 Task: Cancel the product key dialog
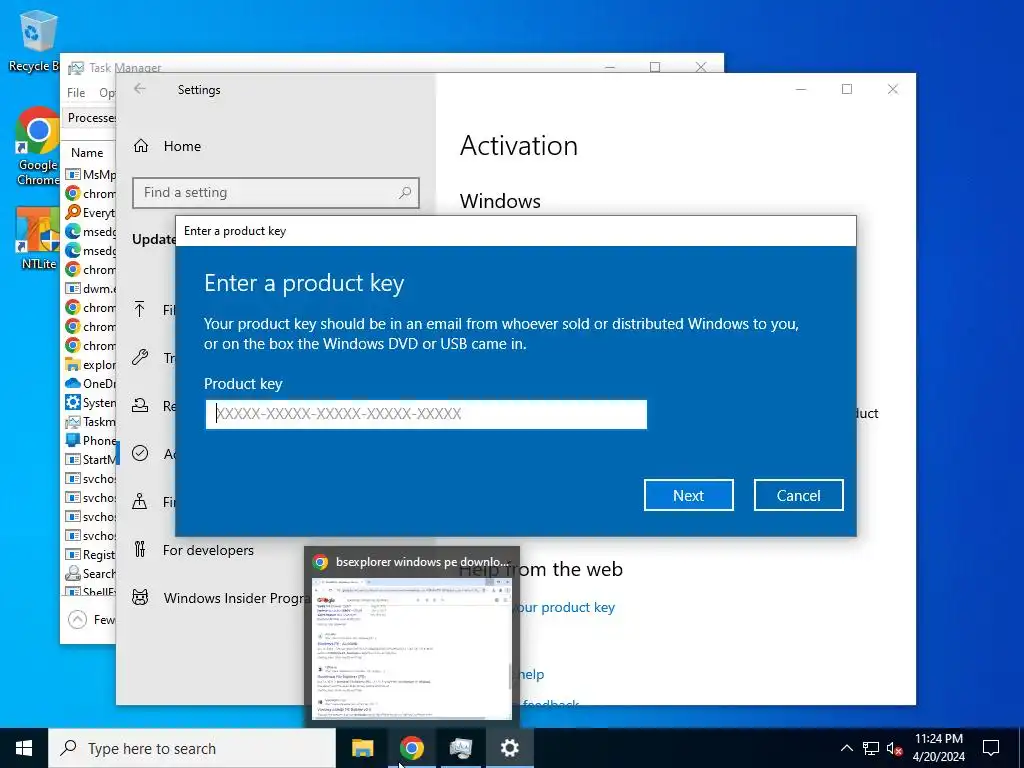click(x=798, y=495)
